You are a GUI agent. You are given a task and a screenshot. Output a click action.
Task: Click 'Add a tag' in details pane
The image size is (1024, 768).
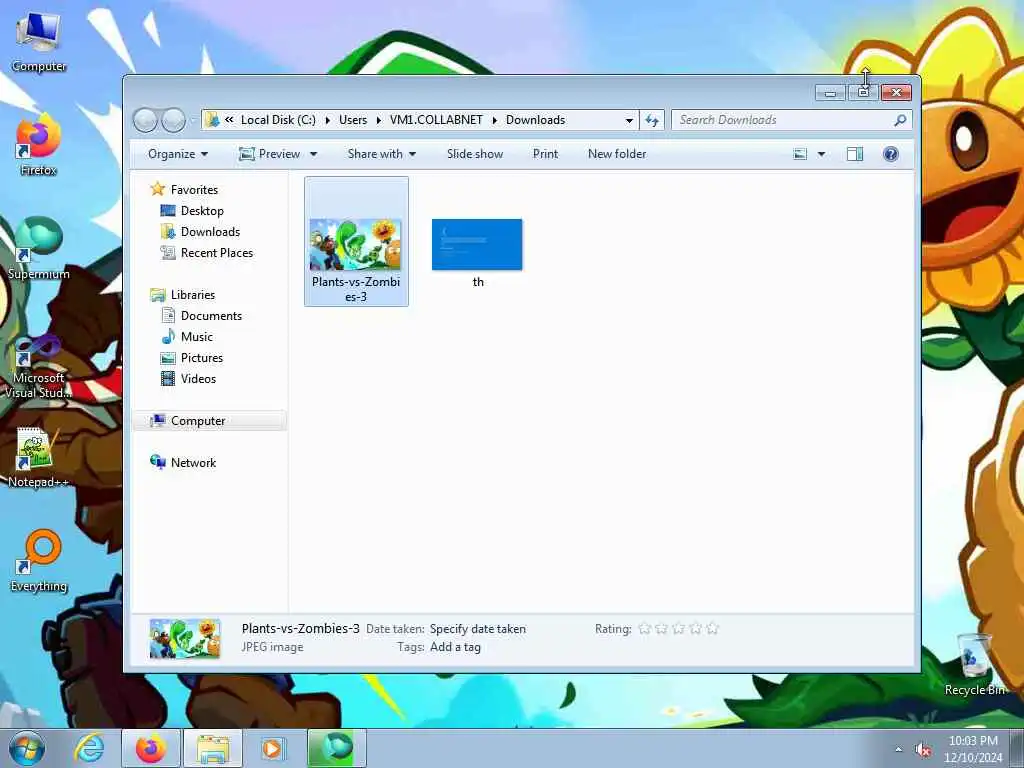point(455,647)
